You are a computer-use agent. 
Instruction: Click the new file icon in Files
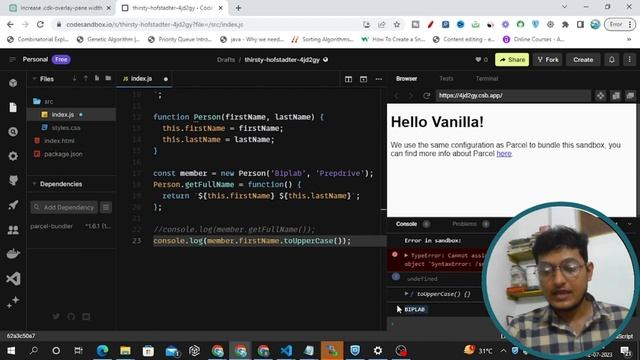pyautogui.click(x=97, y=78)
